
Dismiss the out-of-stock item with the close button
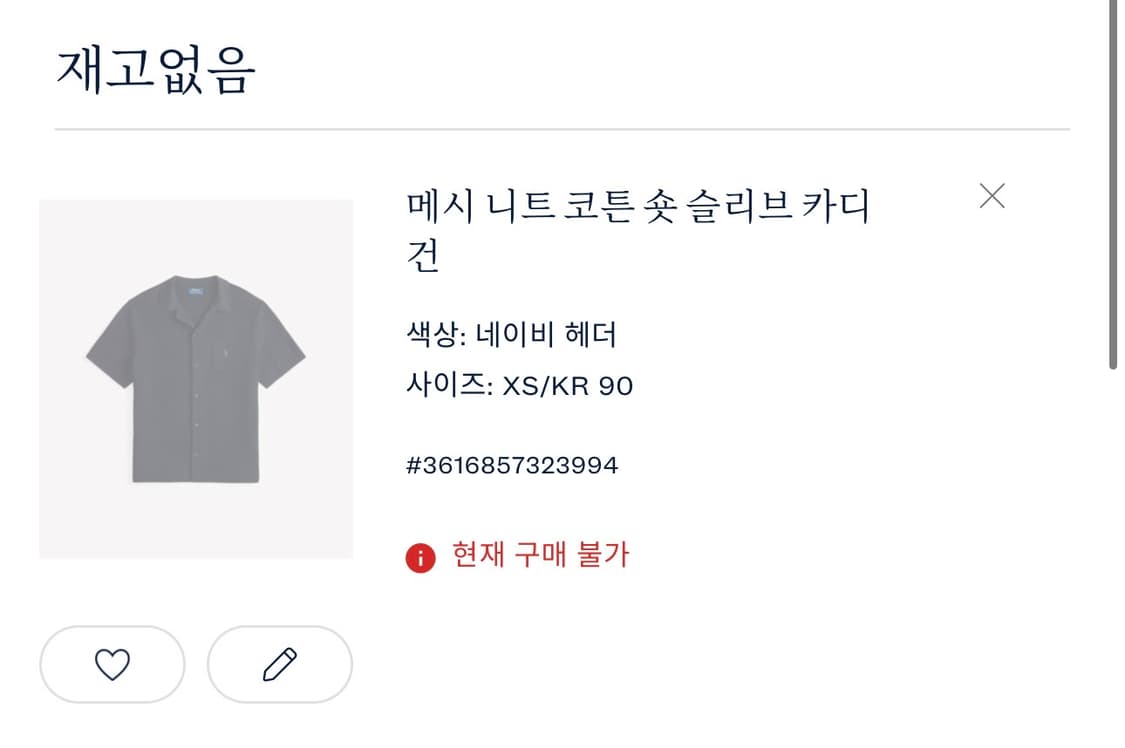point(992,196)
